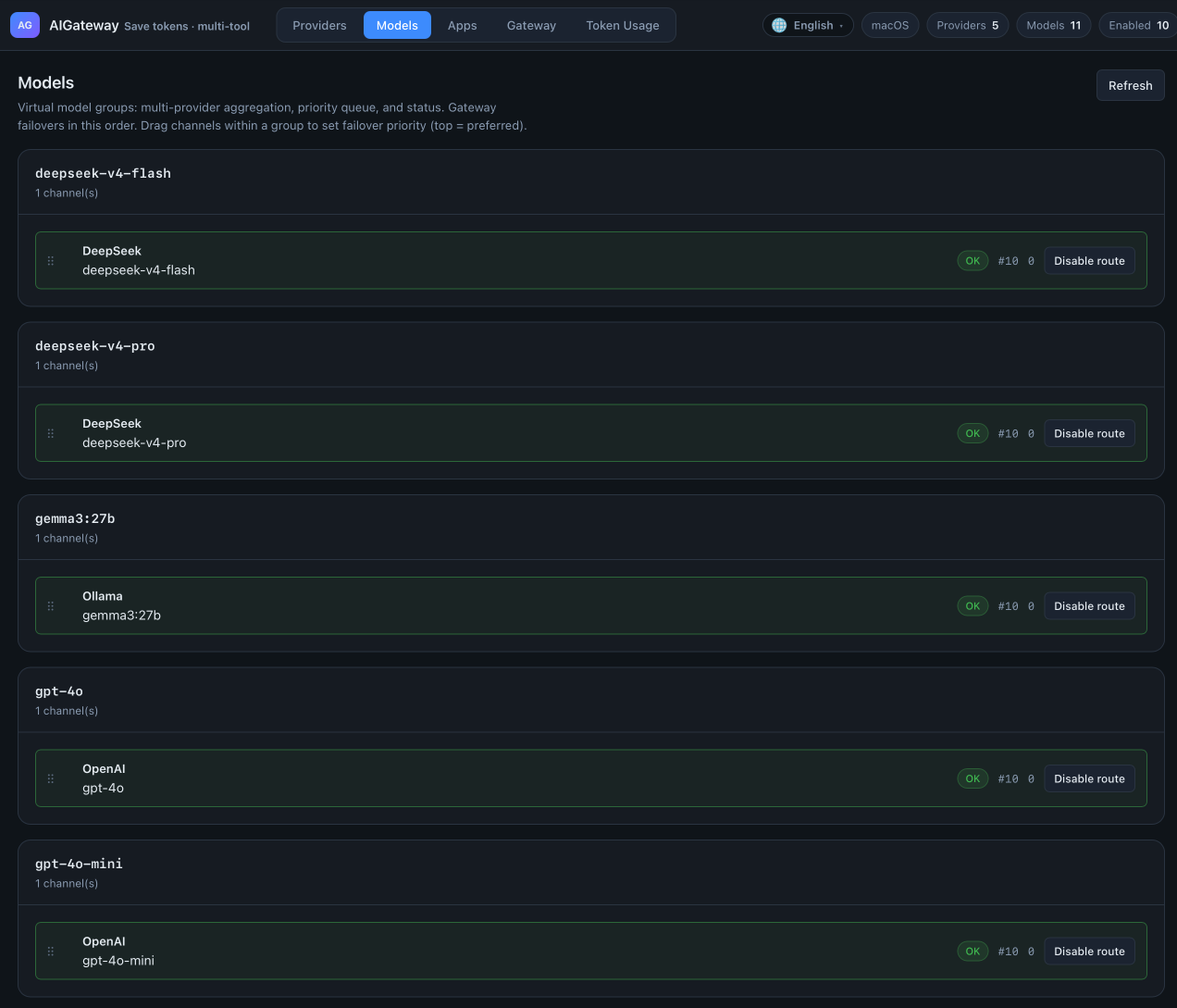Image resolution: width=1177 pixels, height=1008 pixels.
Task: Click the OK status badge for gemma3:27b
Action: 973,606
